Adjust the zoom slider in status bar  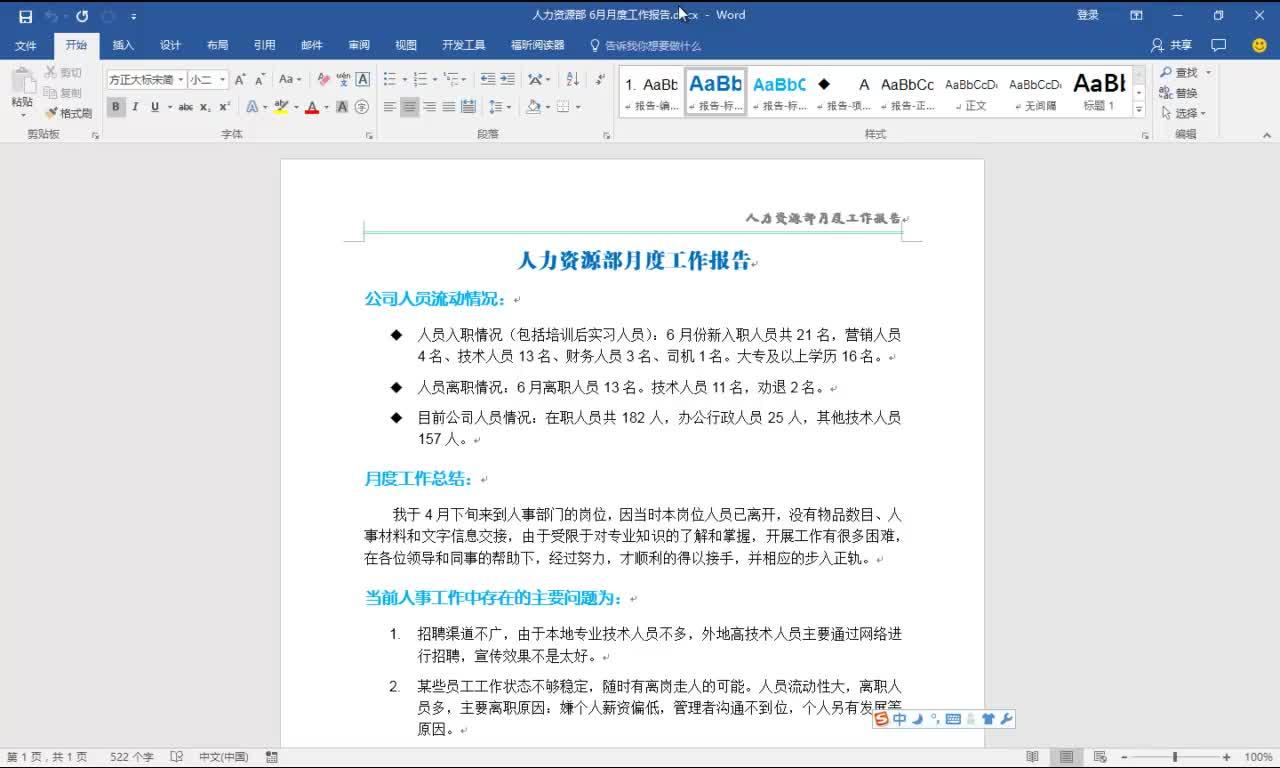(1175, 757)
